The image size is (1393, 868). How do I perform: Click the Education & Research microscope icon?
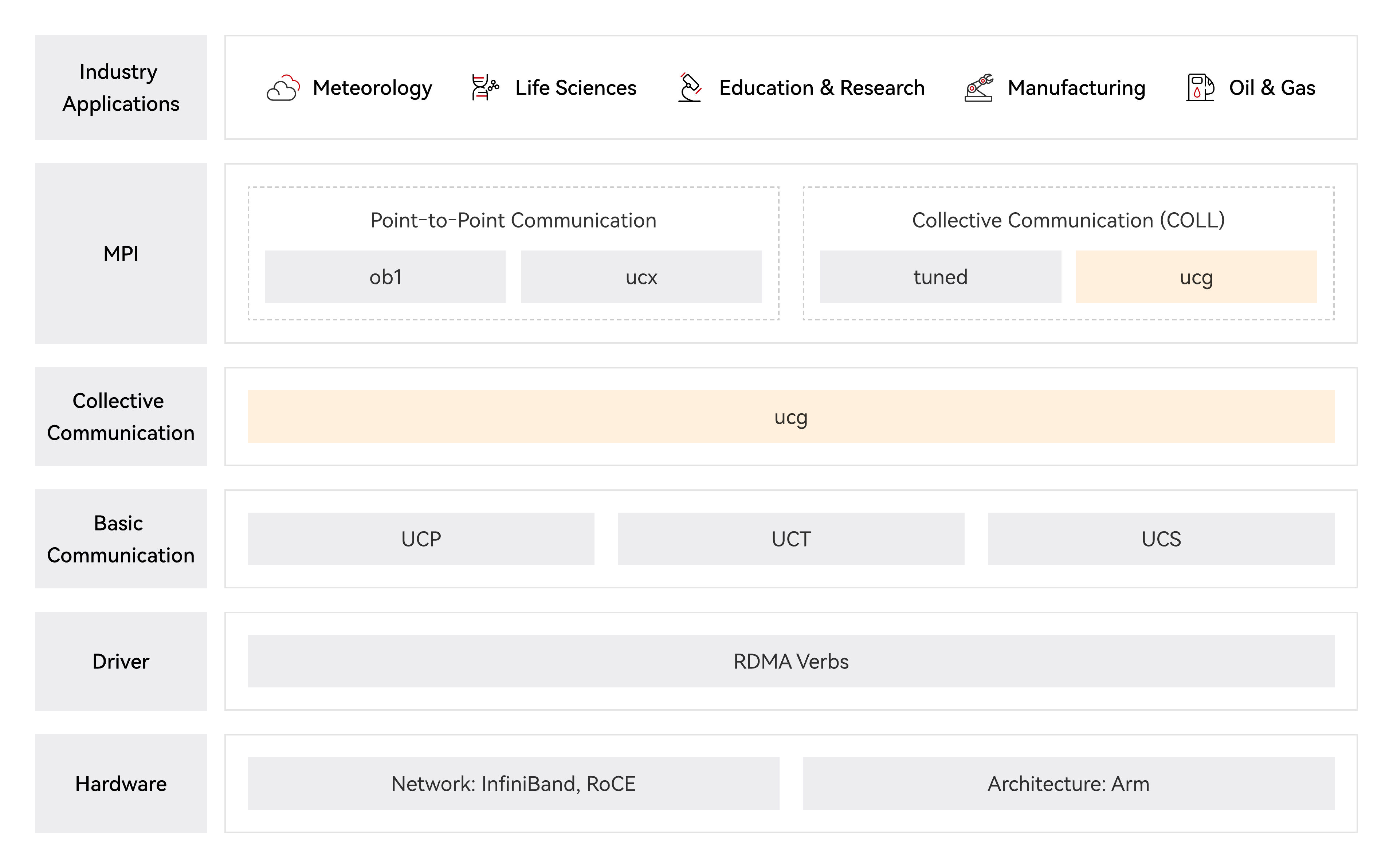[690, 88]
